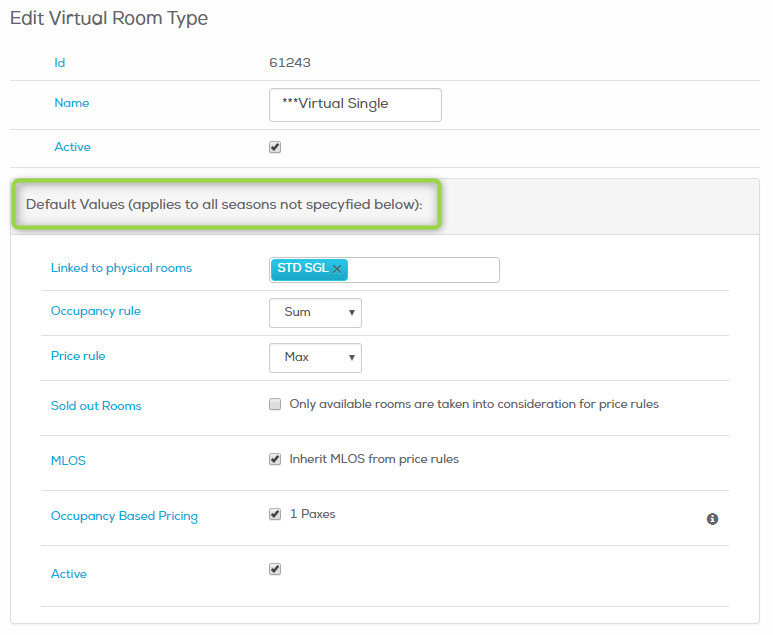Toggle the Active checkbox in Default Values
Viewport: 773px width, 635px height.
(x=275, y=569)
